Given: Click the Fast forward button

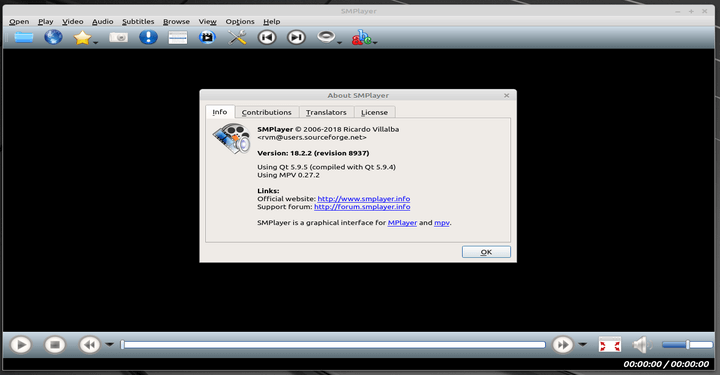Looking at the screenshot, I should tap(562, 345).
